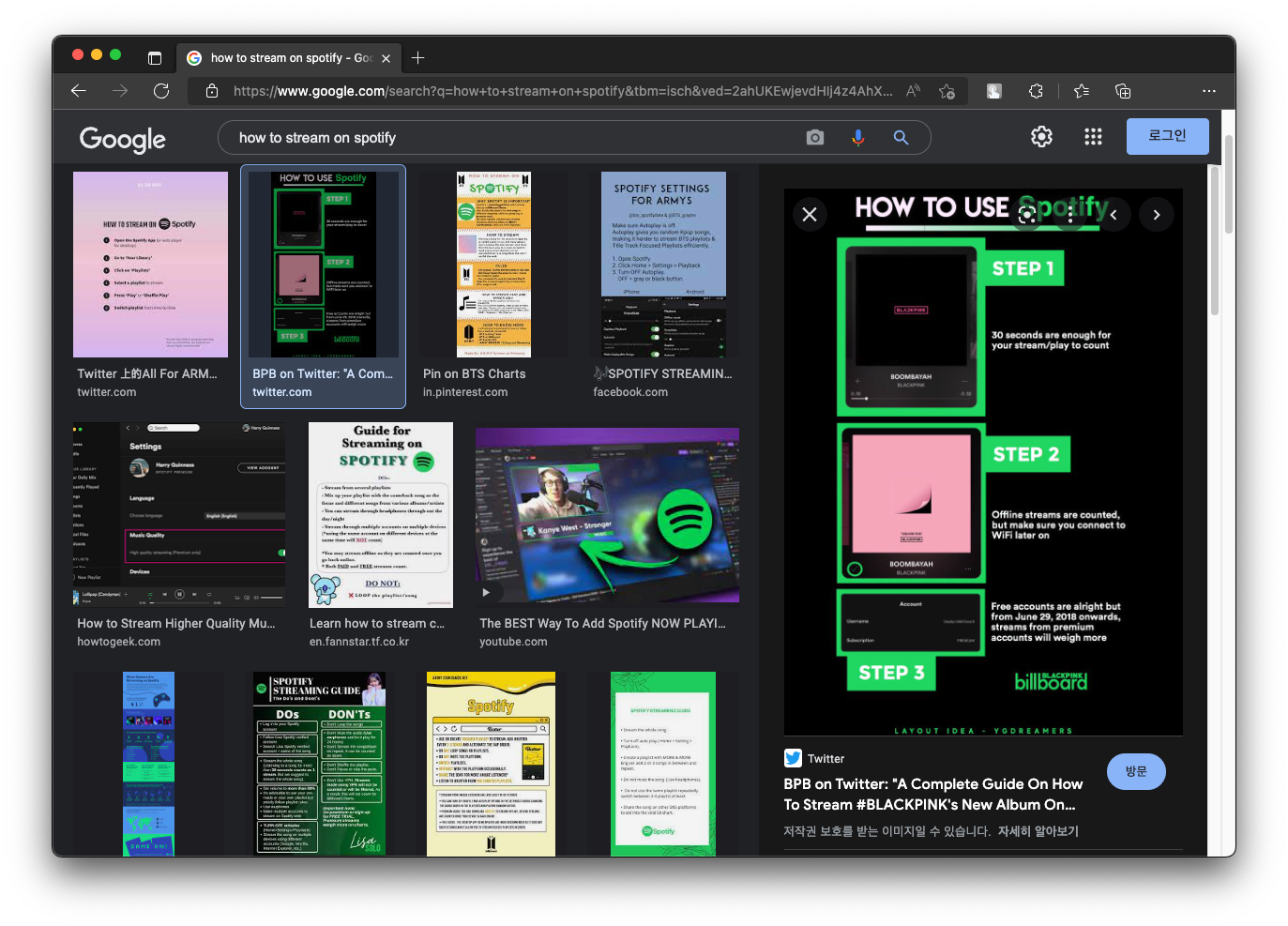
Task: Open the 'Twitter 上的All For ARM...' thumbnail
Action: coord(150,265)
